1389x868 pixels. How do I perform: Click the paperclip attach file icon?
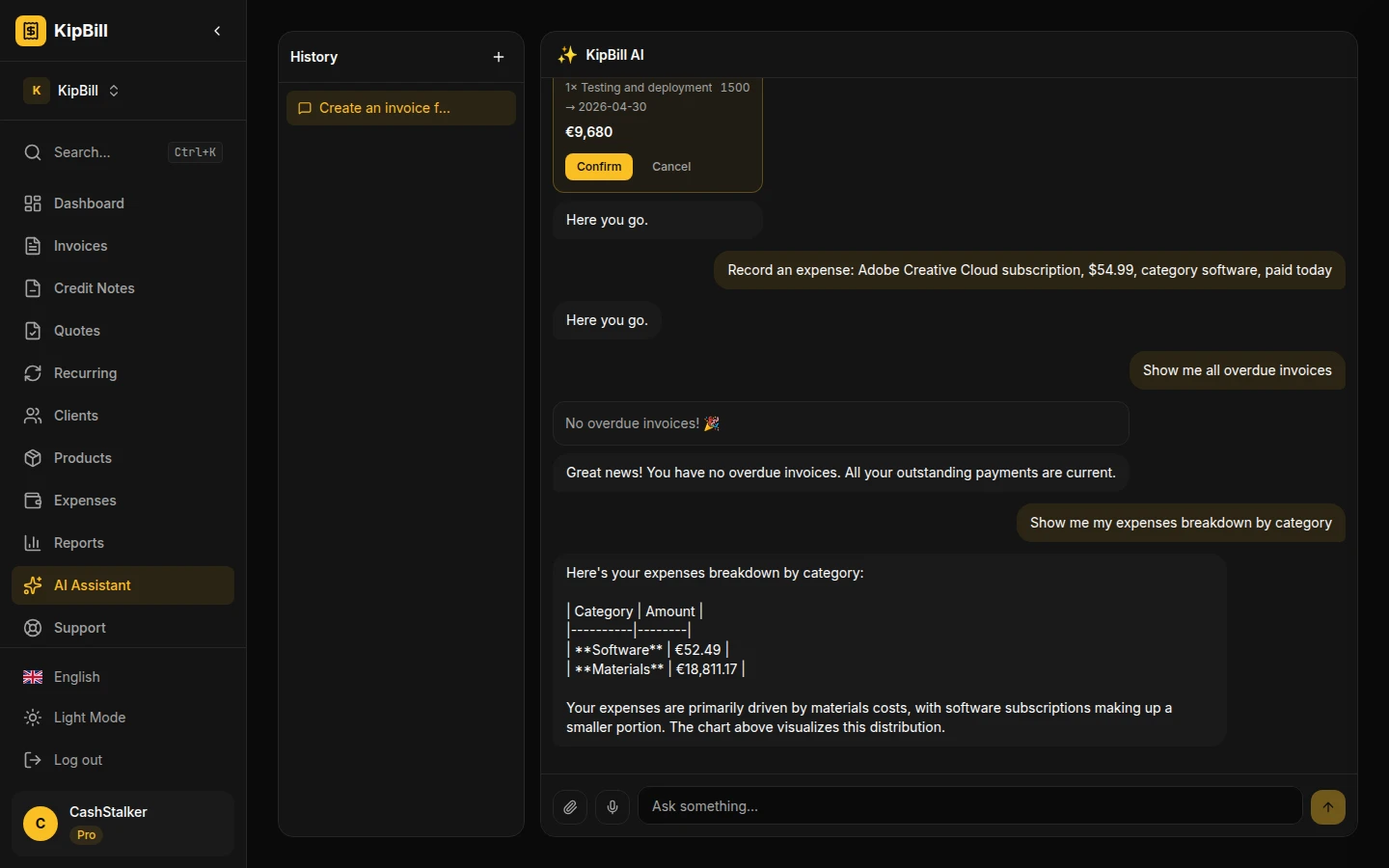point(570,807)
